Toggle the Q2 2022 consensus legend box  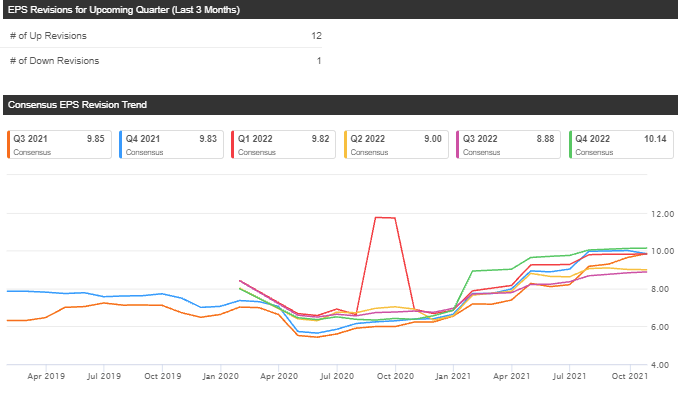click(394, 144)
